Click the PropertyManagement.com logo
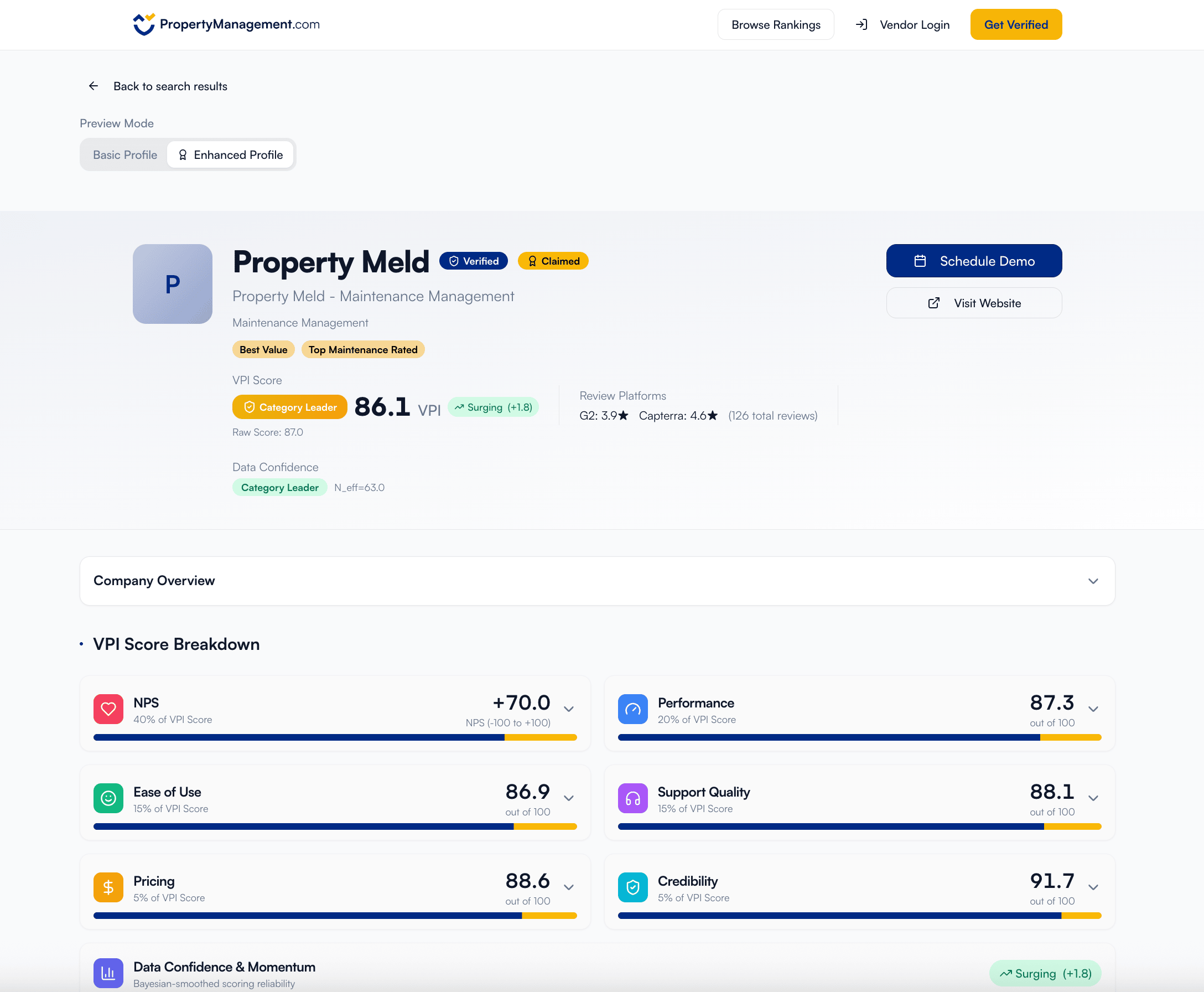Screen dimensions: 1204x992 (226, 24)
